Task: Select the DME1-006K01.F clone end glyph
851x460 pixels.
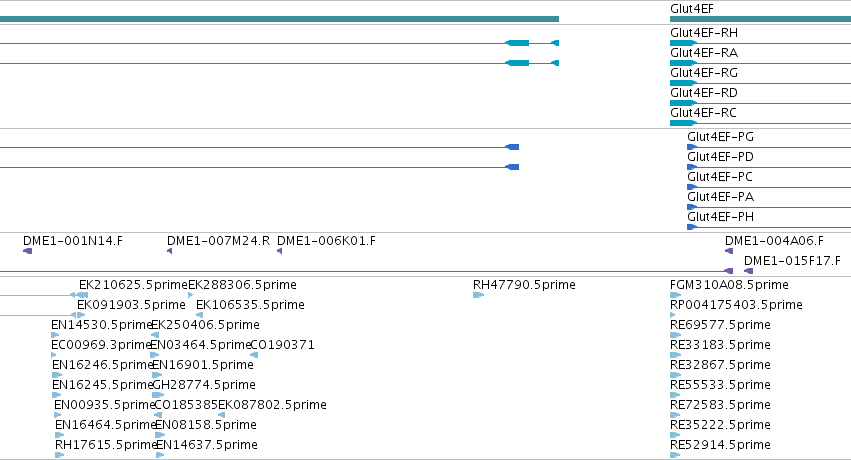Action: coord(280,251)
